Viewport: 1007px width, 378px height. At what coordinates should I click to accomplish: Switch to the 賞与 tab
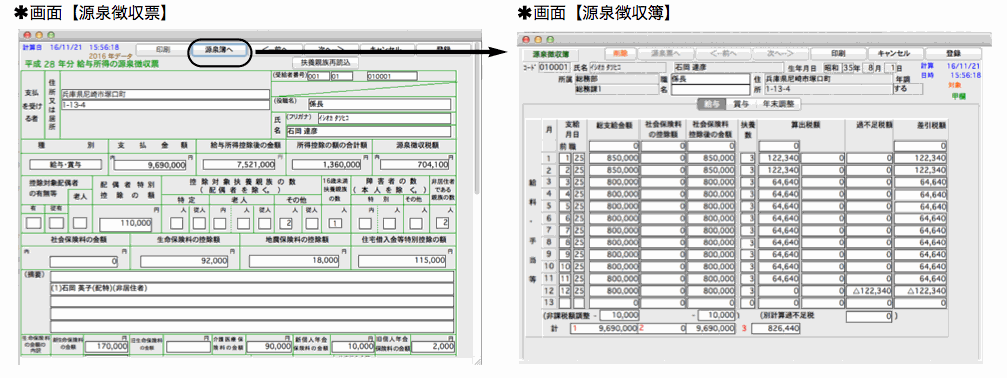tap(740, 104)
